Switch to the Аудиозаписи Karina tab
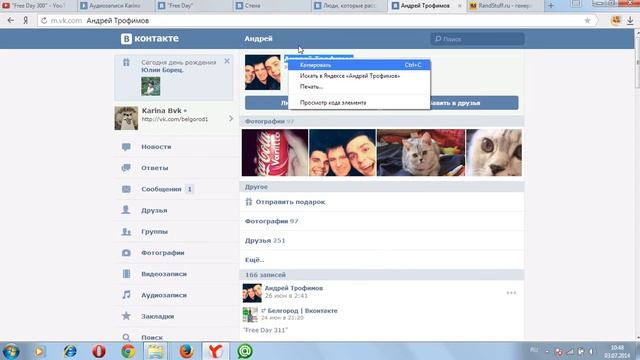 pyautogui.click(x=115, y=6)
